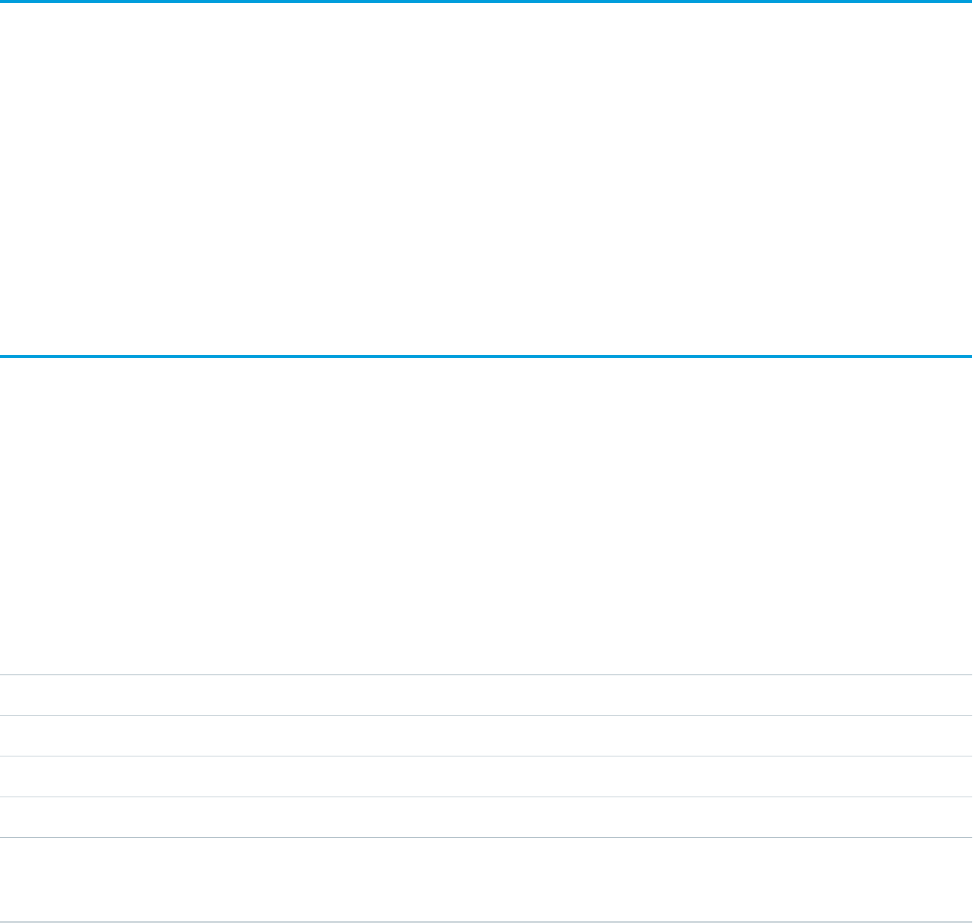The height and width of the screenshot is (923, 973).
Task: Click left end of last empty row
Action: pyautogui.click(x=12, y=817)
